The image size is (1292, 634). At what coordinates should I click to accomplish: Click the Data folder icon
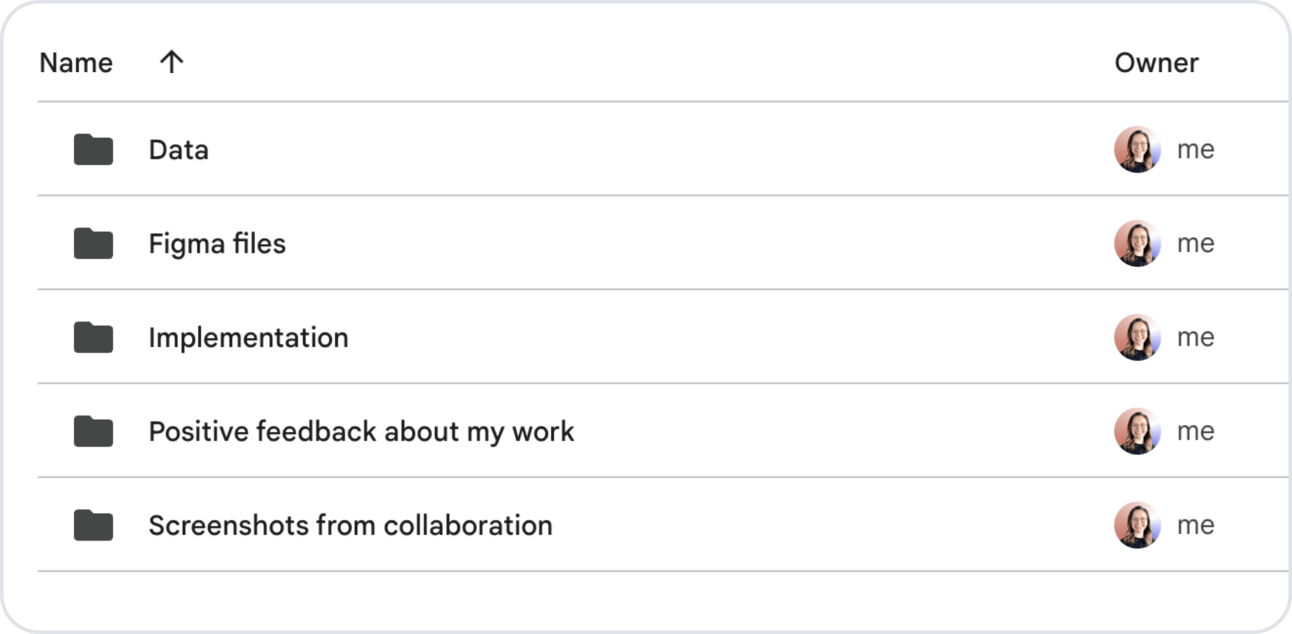tap(93, 150)
